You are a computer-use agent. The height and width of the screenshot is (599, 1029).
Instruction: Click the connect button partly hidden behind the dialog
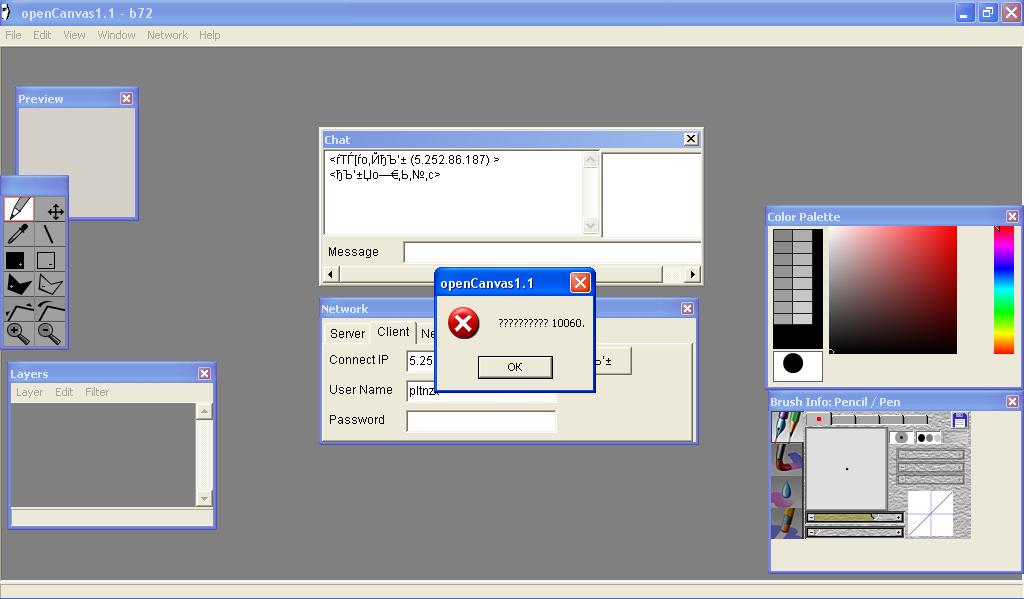tap(613, 361)
